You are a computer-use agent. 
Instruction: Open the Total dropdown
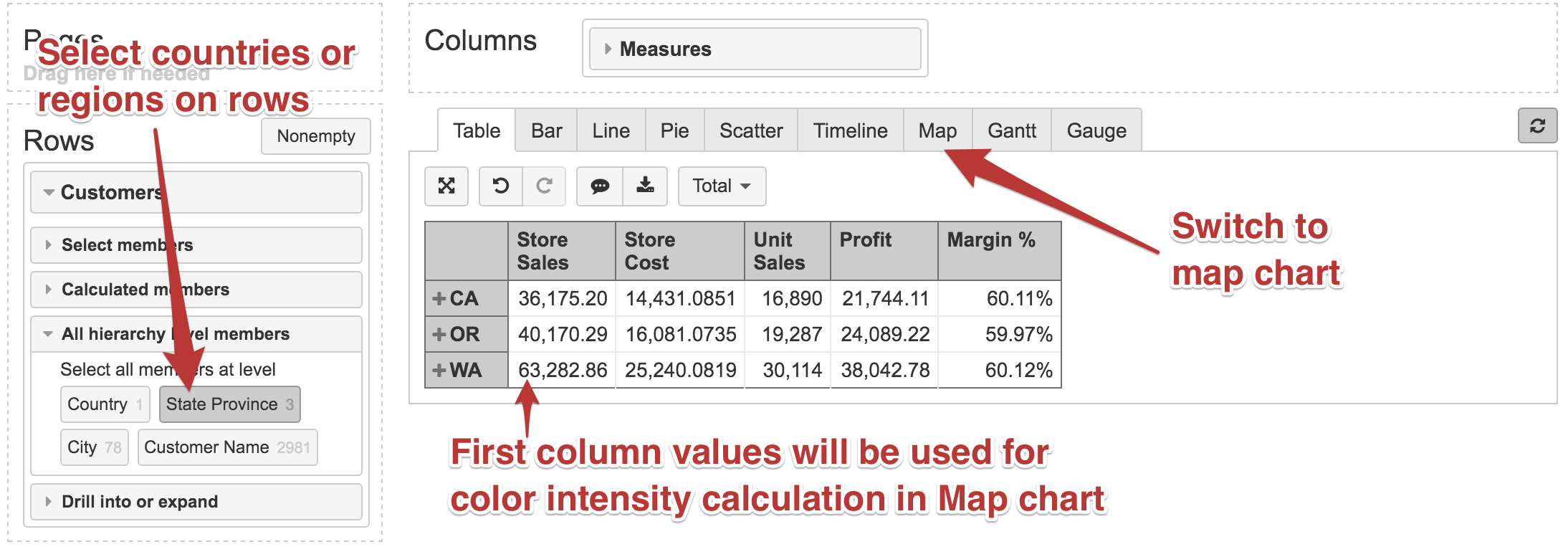(x=722, y=186)
